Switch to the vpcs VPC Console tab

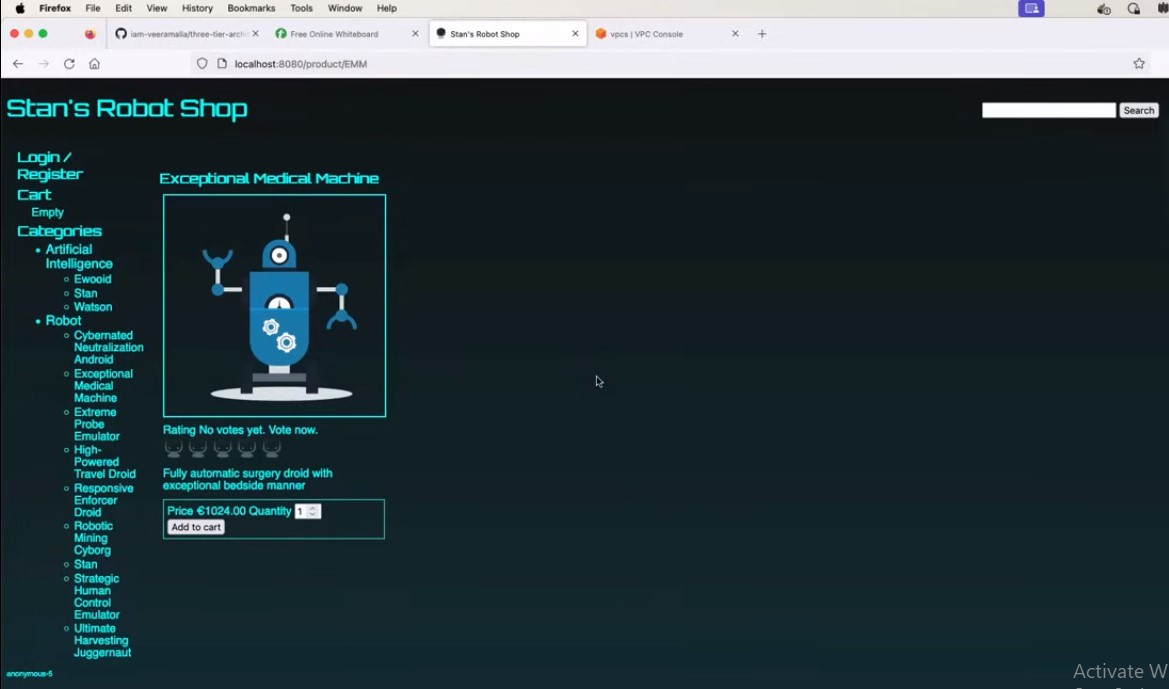point(646,33)
